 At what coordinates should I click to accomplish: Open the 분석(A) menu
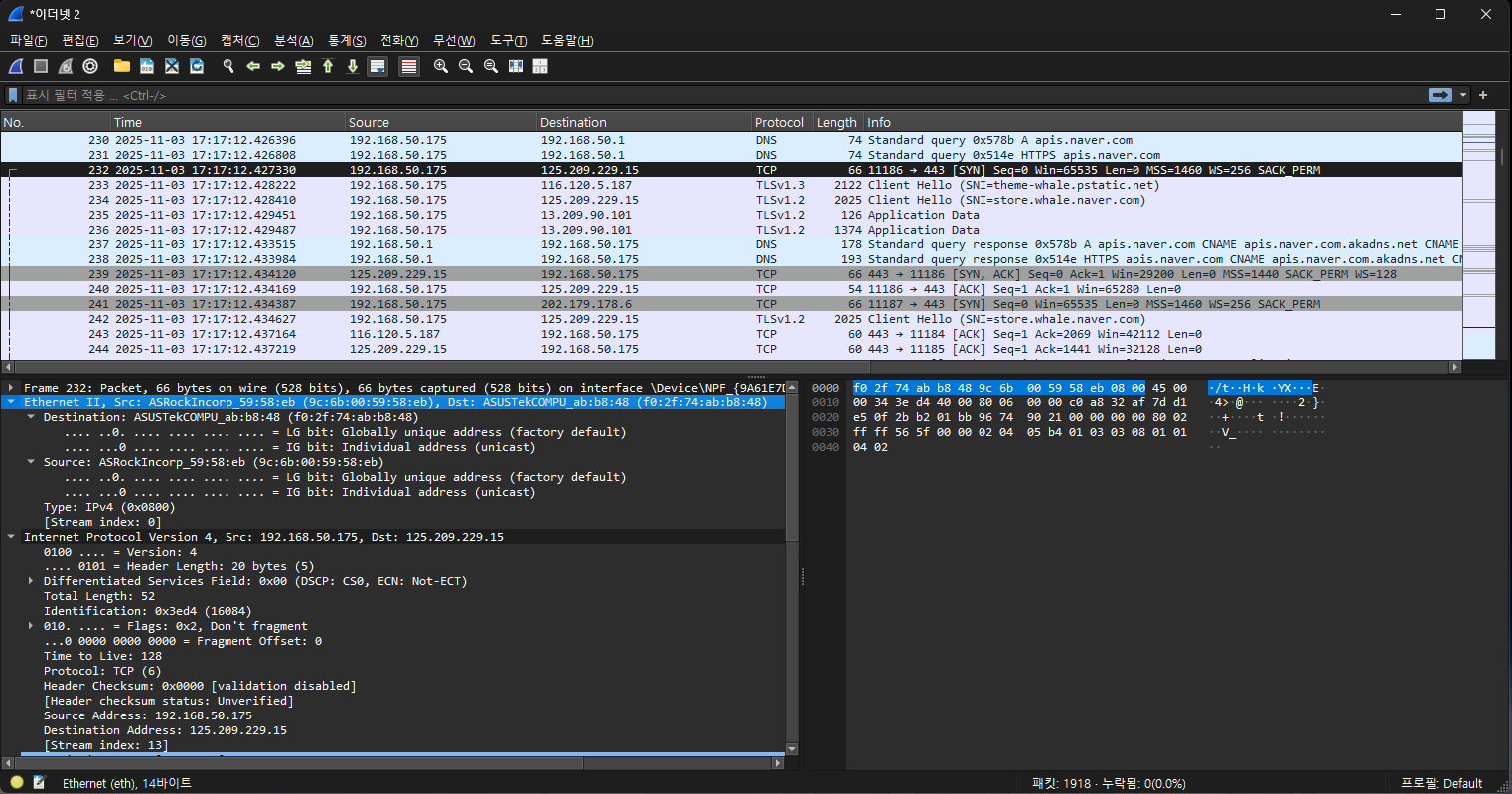(293, 40)
